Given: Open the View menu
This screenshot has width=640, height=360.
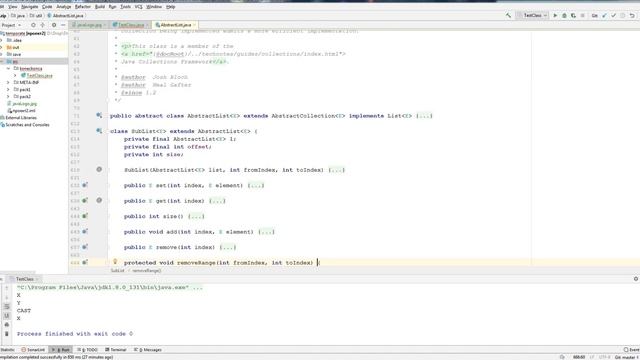Looking at the screenshot, I should point(13,7).
